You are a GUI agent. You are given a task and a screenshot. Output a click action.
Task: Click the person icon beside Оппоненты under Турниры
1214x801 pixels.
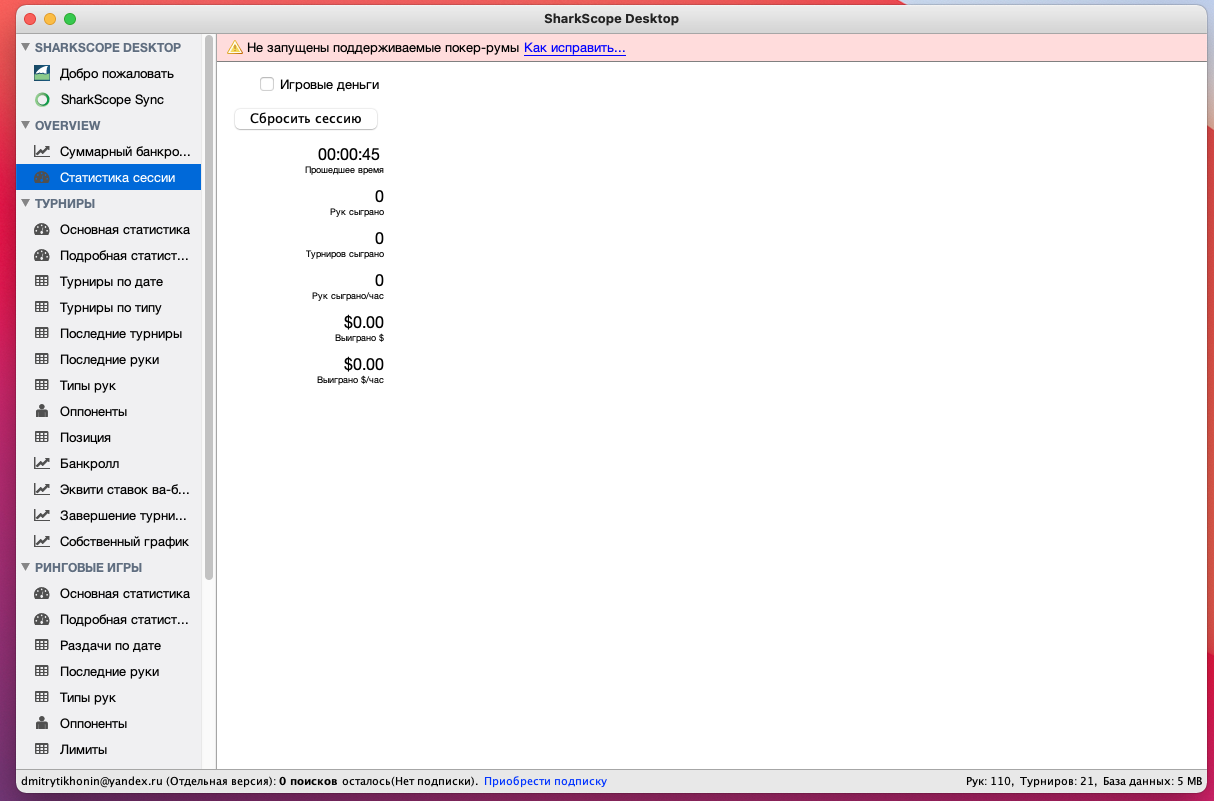(42, 411)
